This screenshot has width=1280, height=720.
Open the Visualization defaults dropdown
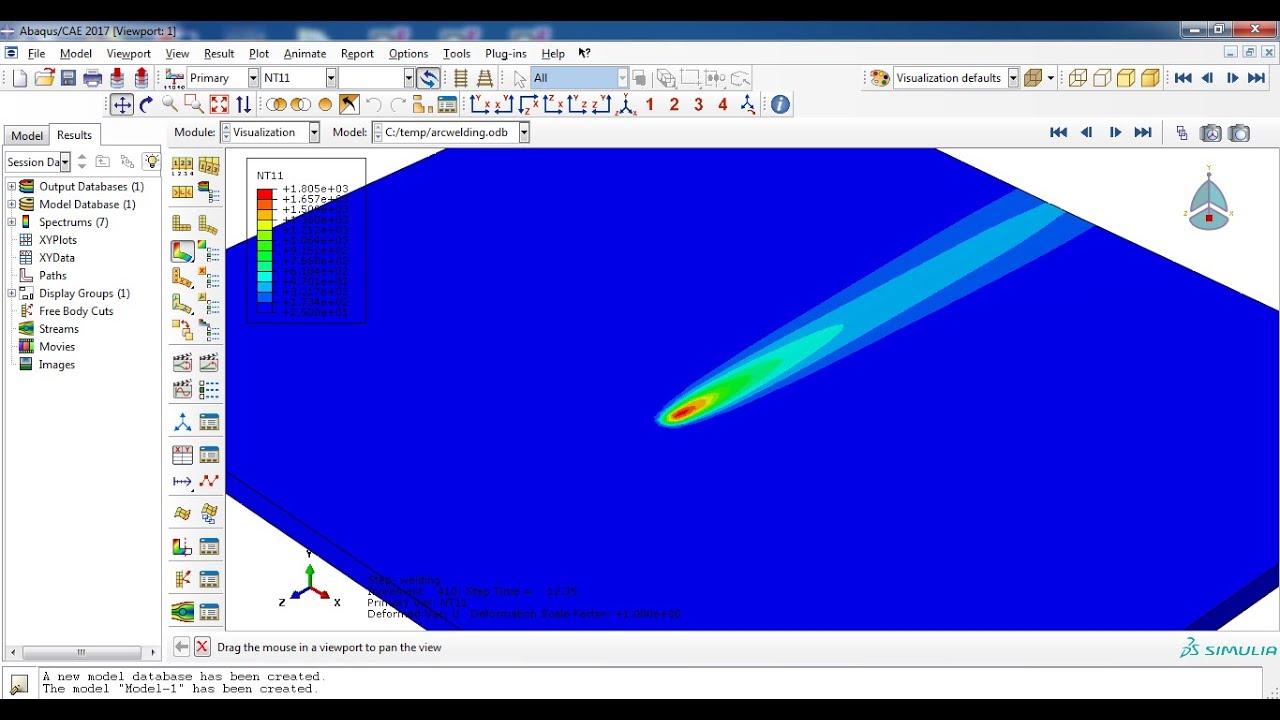pos(1013,78)
